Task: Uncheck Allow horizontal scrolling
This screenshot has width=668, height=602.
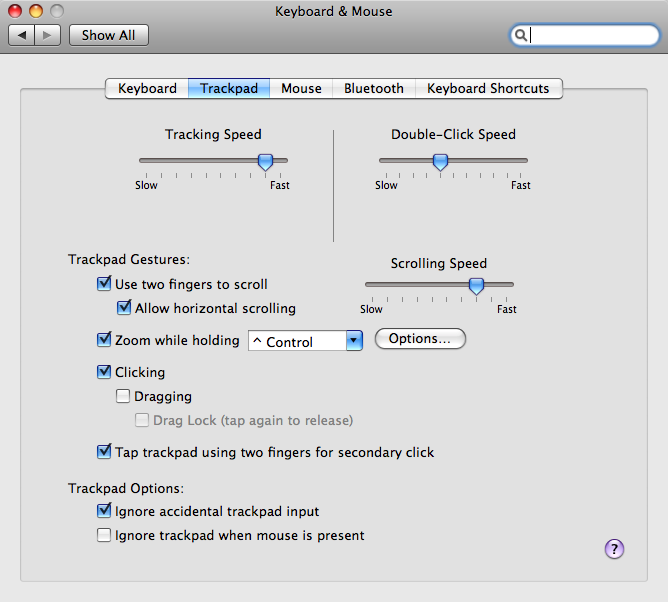Action: (124, 307)
